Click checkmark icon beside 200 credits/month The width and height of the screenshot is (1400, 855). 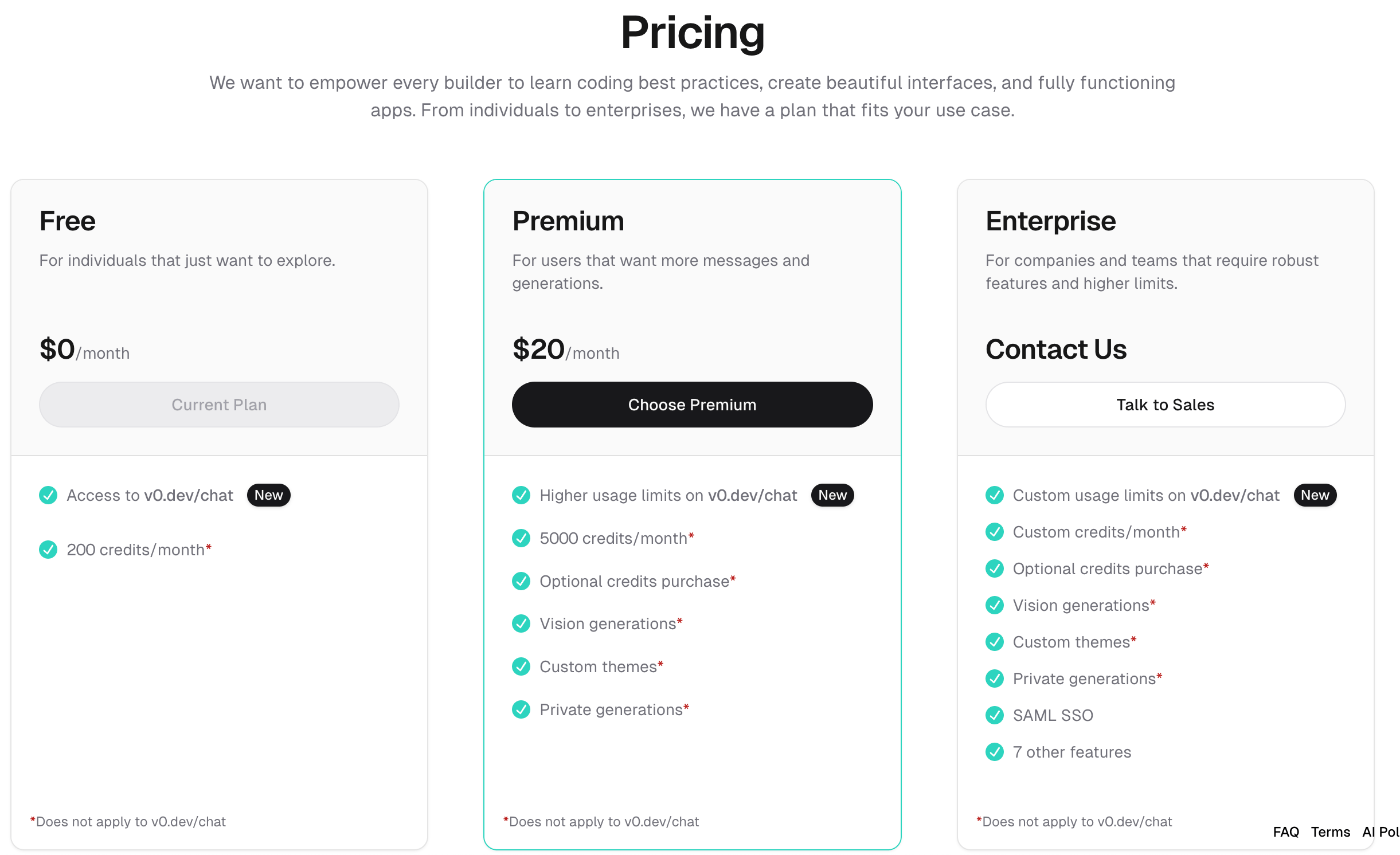[x=48, y=549]
